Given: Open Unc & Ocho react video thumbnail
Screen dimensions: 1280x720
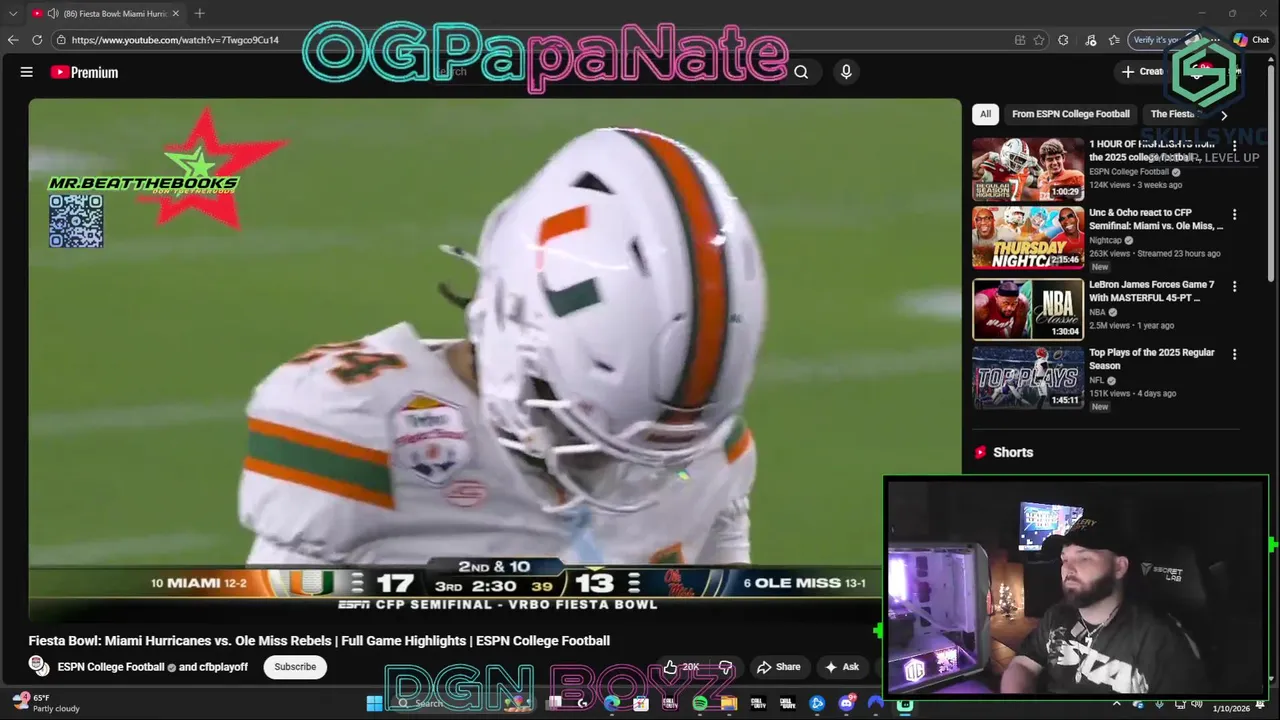Looking at the screenshot, I should (x=1028, y=238).
